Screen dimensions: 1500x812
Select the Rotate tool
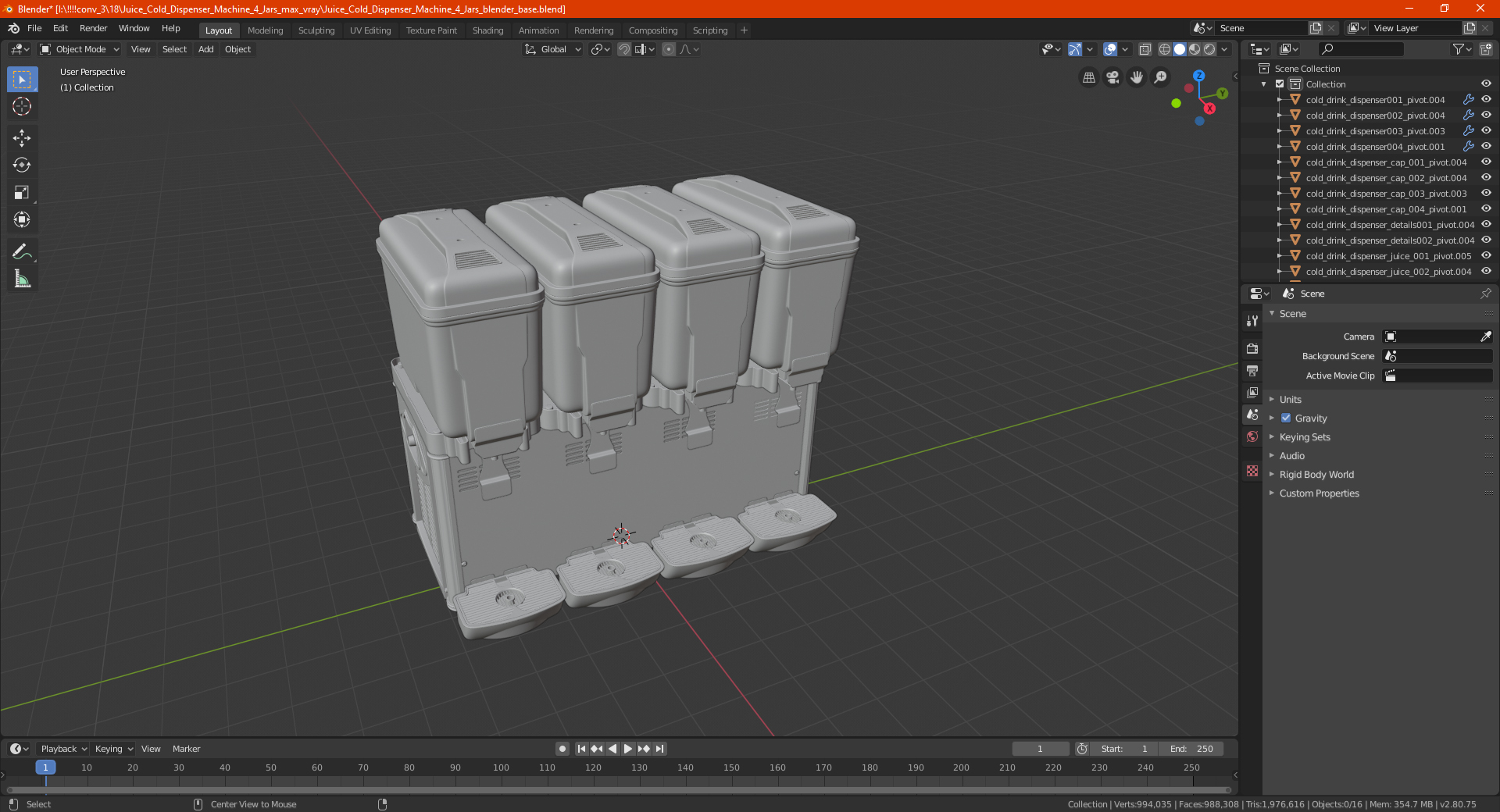tap(22, 165)
